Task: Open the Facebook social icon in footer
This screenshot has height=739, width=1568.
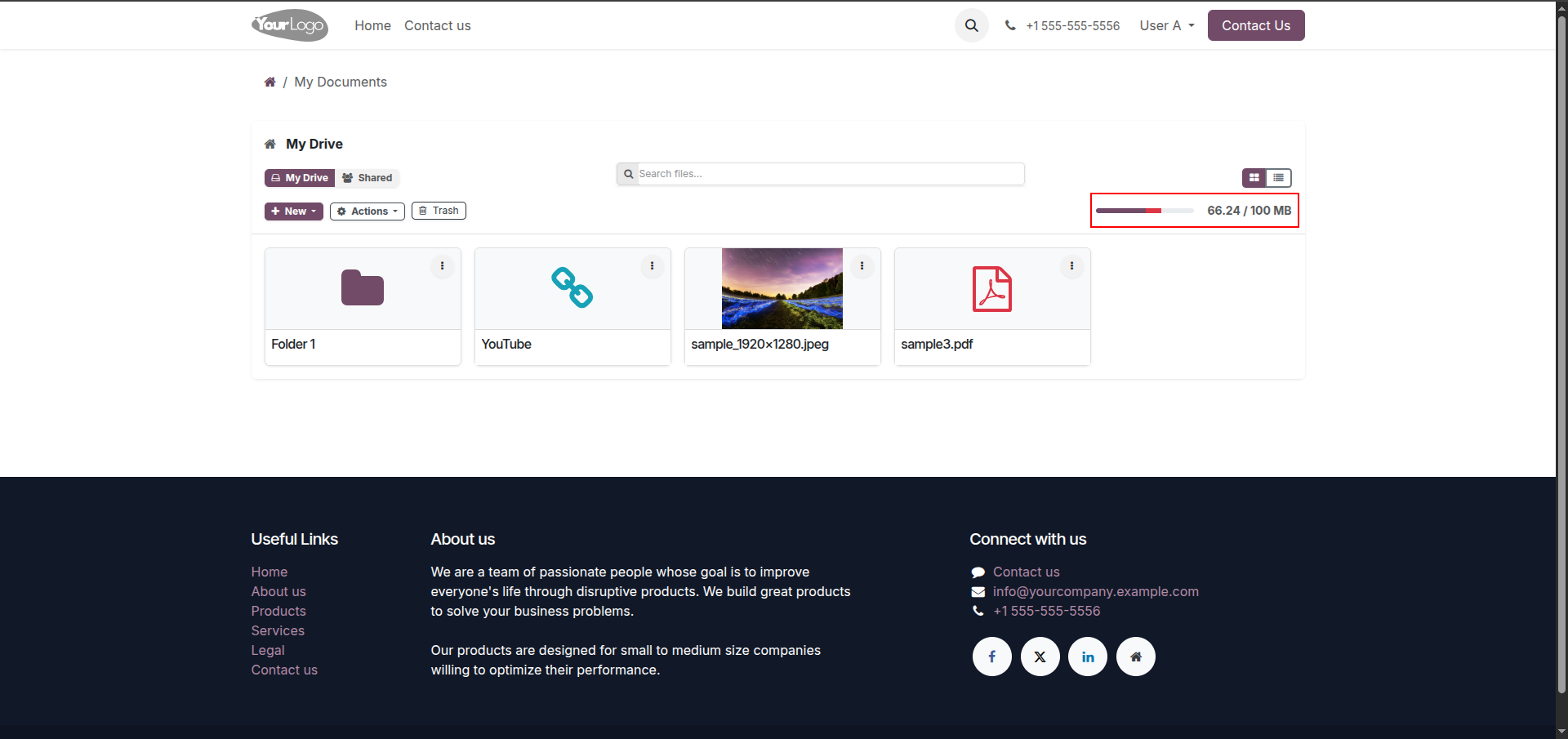Action: pos(991,657)
